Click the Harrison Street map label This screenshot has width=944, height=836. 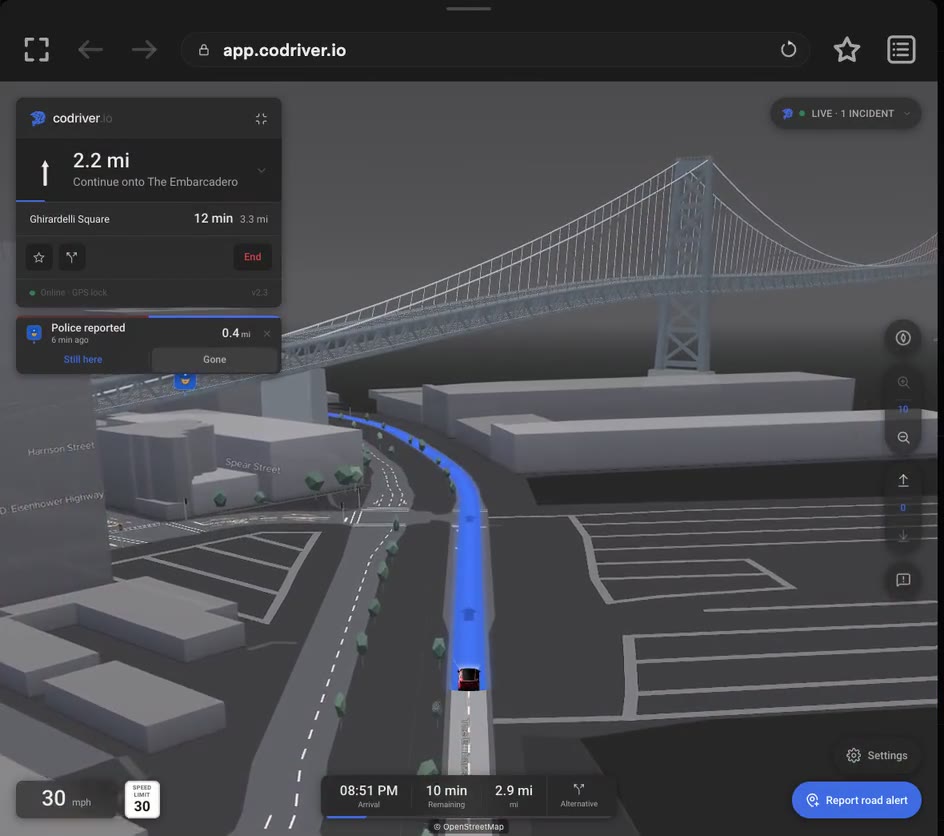[x=61, y=448]
